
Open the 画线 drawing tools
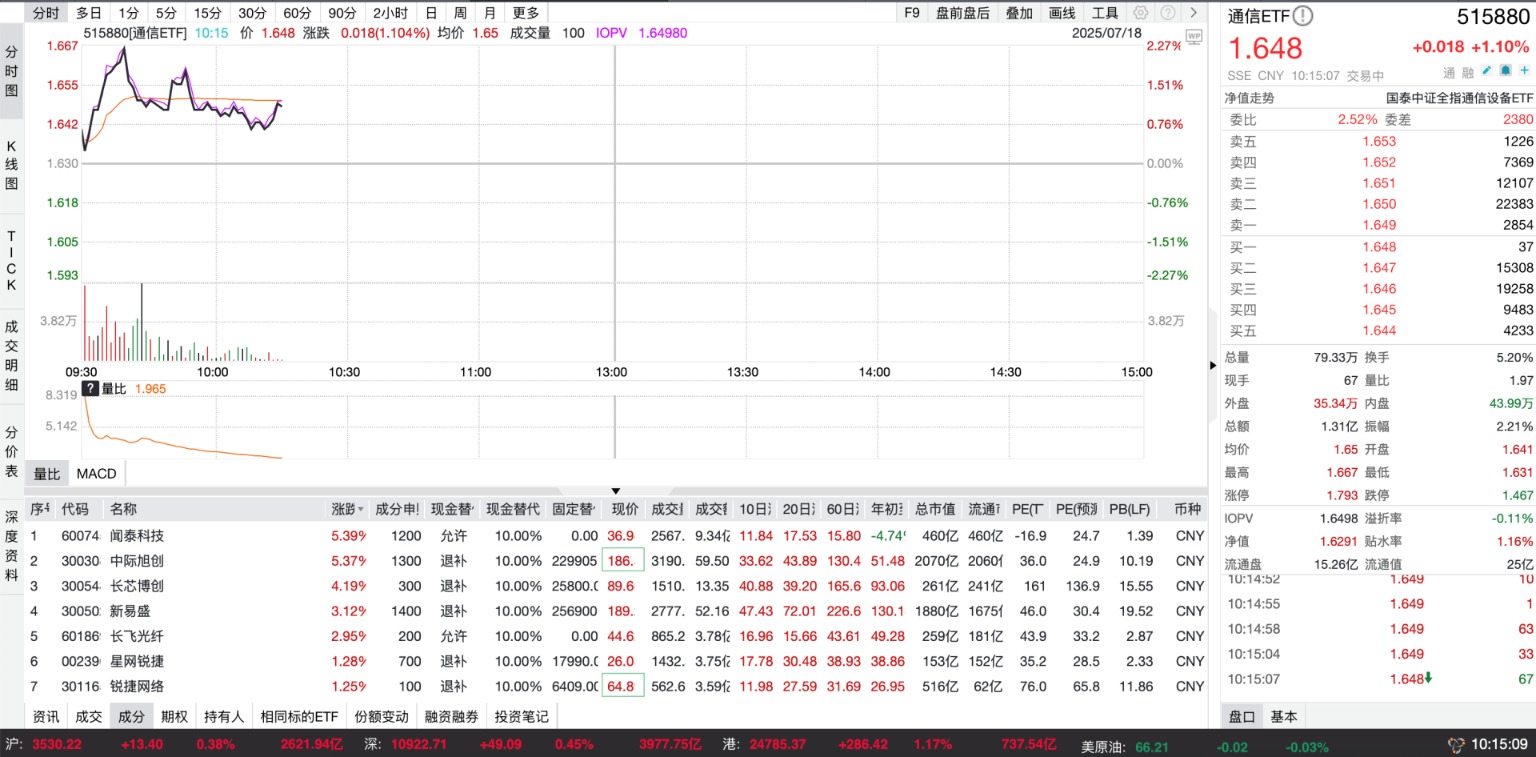click(1062, 13)
